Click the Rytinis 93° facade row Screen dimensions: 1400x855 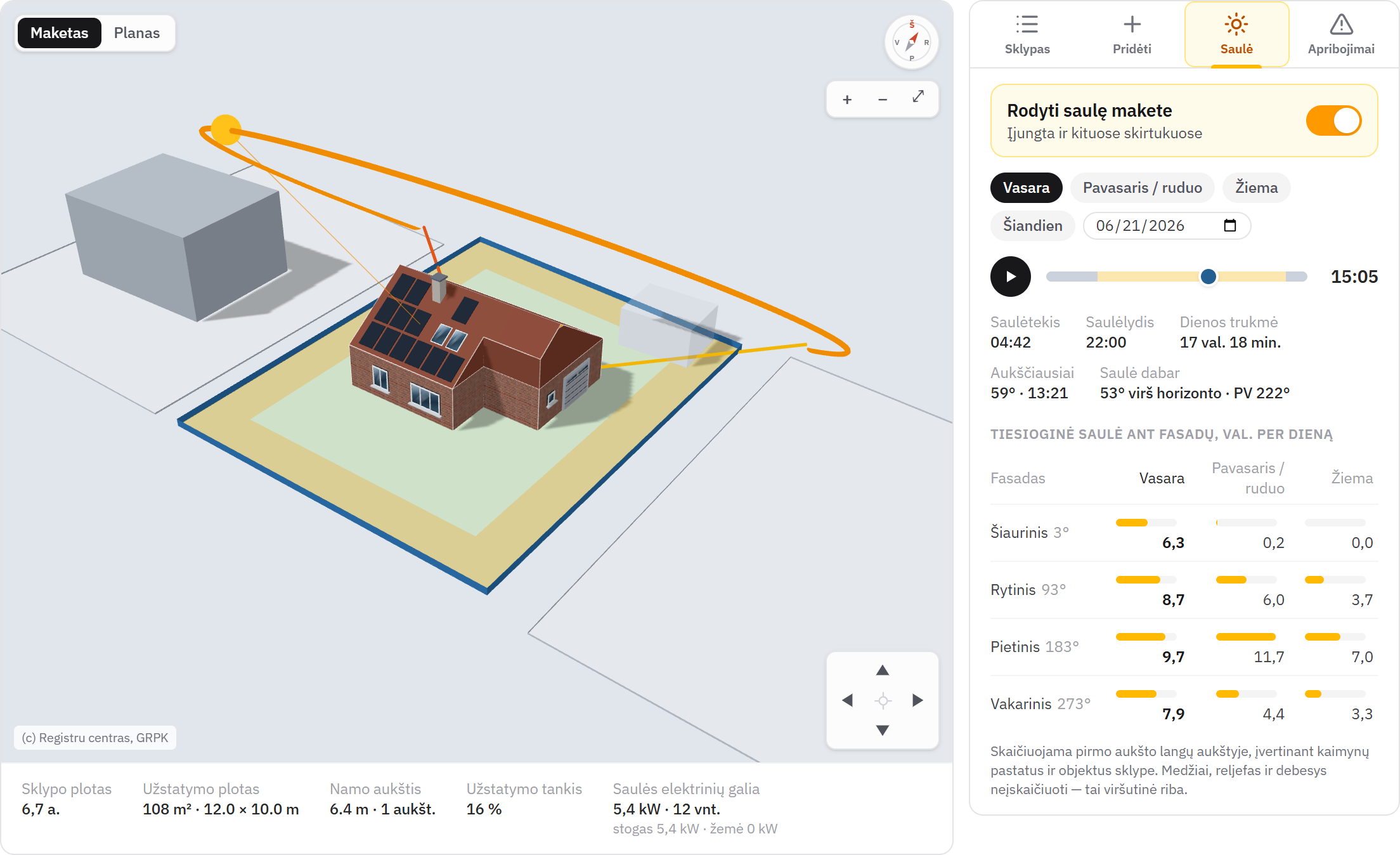tap(1184, 590)
